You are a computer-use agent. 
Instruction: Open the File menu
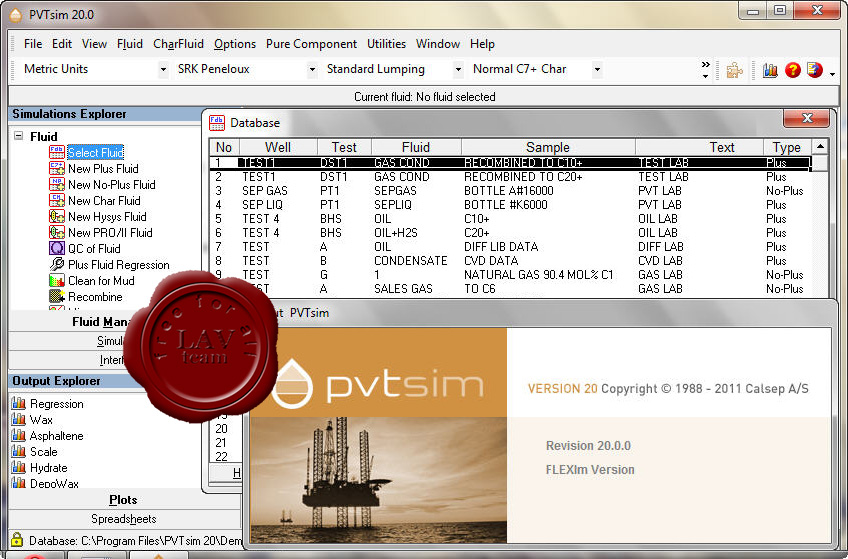pyautogui.click(x=33, y=44)
